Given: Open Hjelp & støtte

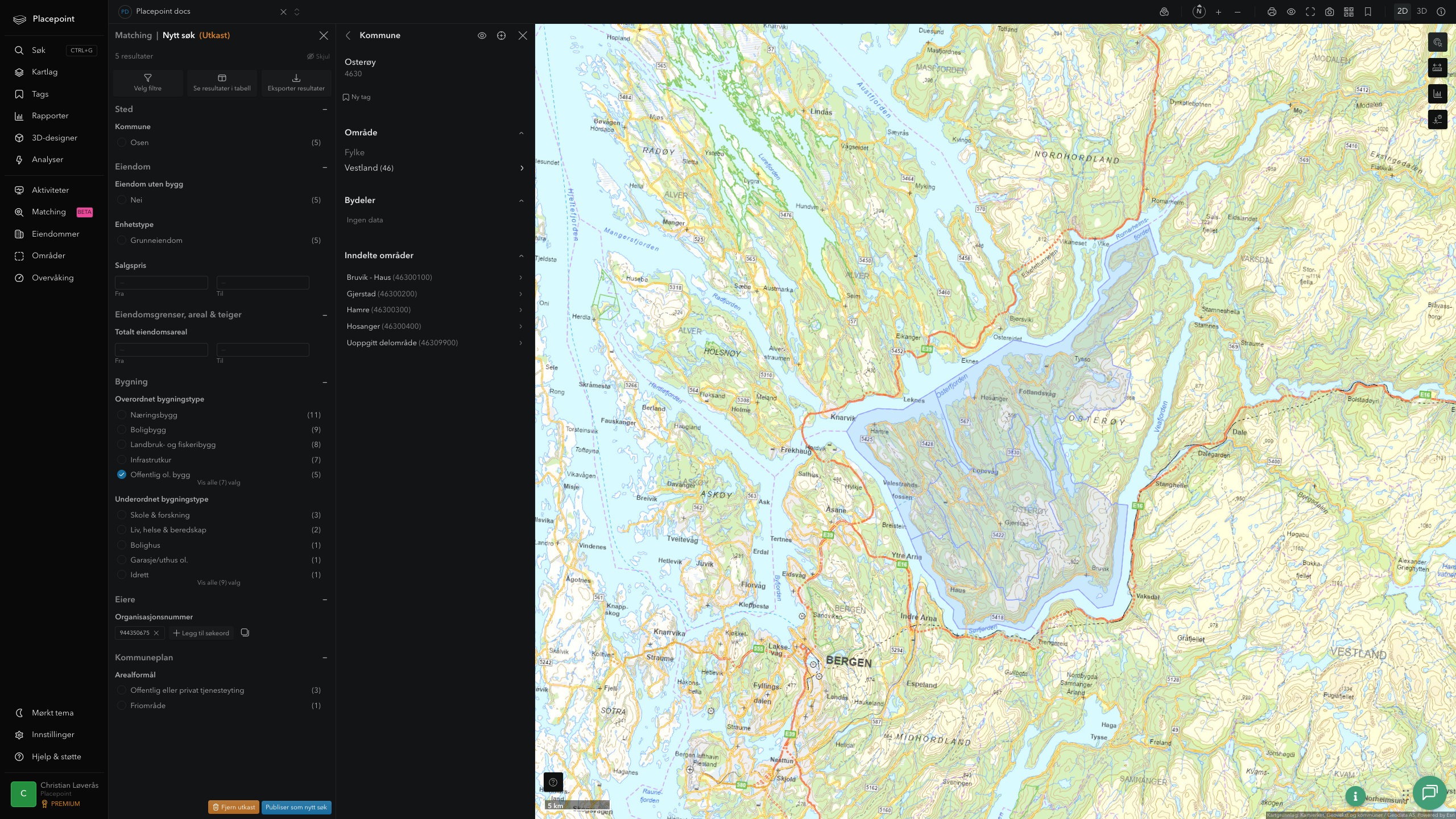Looking at the screenshot, I should point(55,756).
